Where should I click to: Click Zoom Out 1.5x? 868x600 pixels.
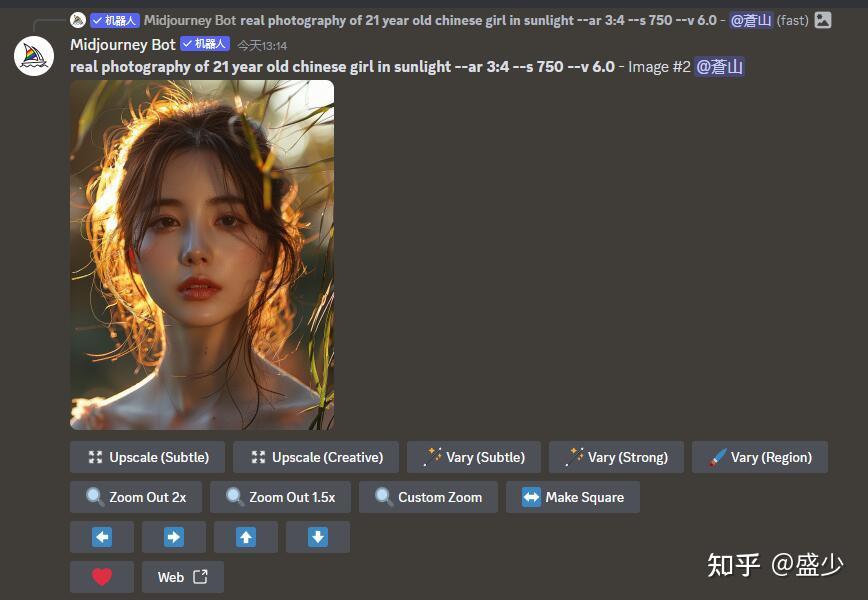click(280, 496)
